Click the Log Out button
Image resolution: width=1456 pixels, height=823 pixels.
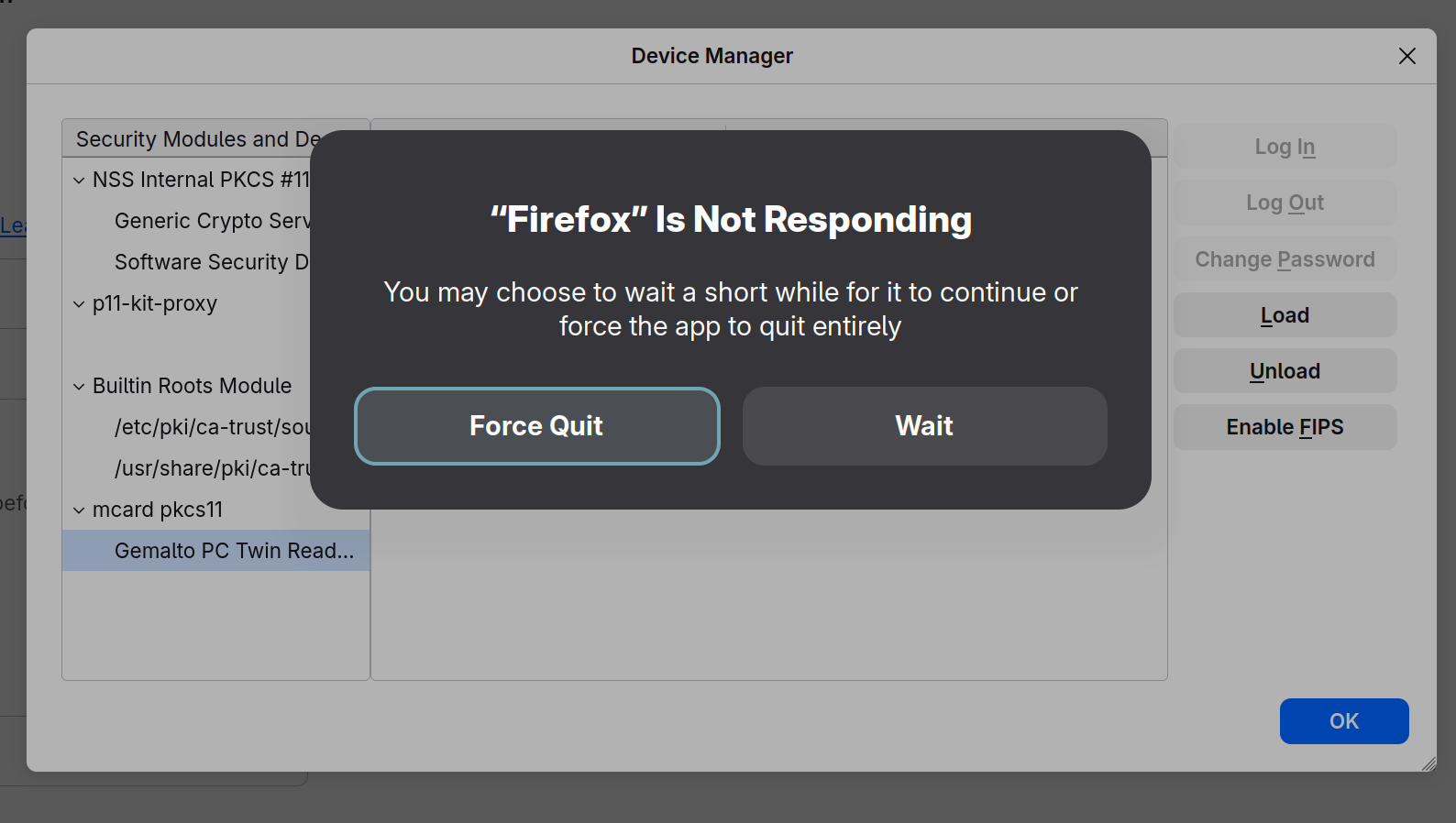1285,203
